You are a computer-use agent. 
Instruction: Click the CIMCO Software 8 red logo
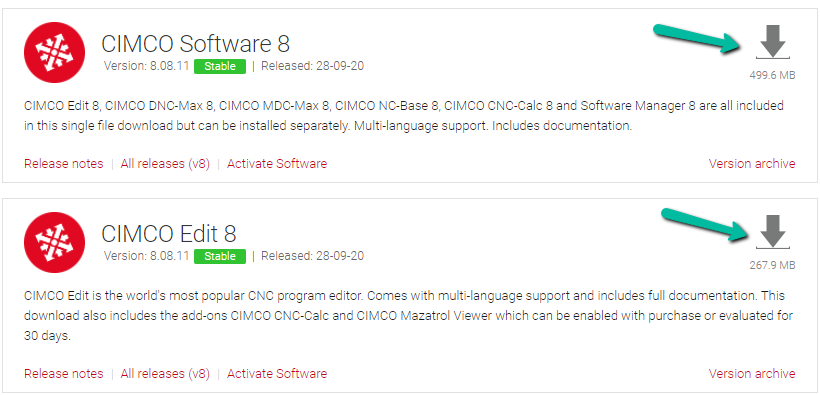[54, 52]
